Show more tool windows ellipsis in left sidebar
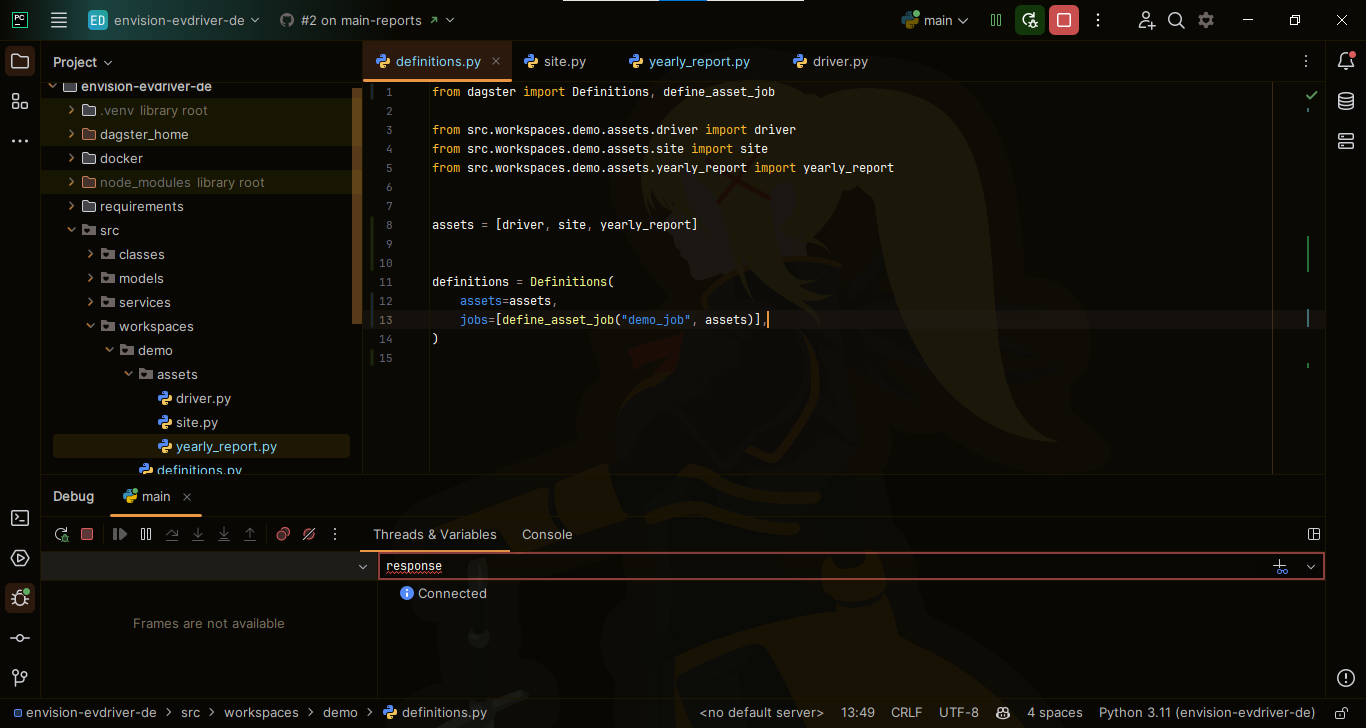The width and height of the screenshot is (1366, 728). 20,141
